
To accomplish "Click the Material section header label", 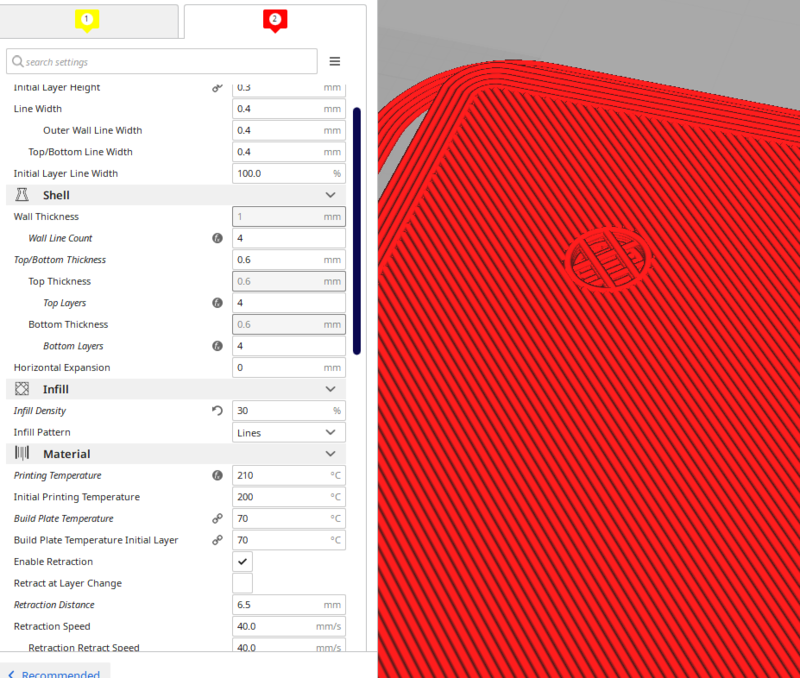I will (67, 454).
